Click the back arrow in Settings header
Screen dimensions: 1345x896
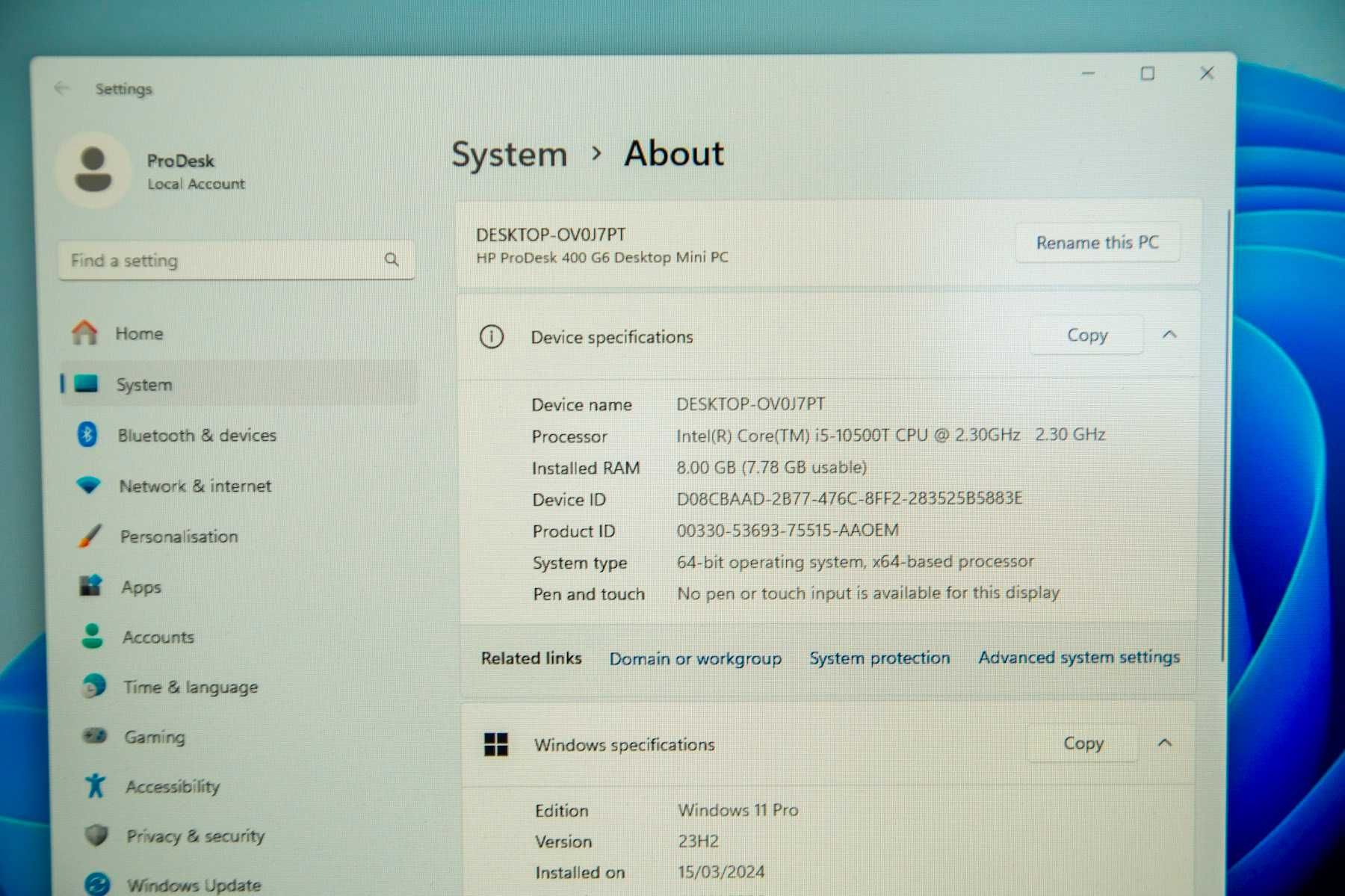pyautogui.click(x=61, y=88)
